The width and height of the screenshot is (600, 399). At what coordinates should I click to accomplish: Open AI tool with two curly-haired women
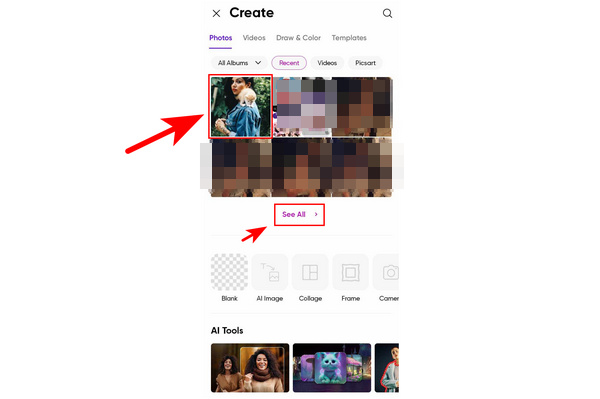(250, 368)
